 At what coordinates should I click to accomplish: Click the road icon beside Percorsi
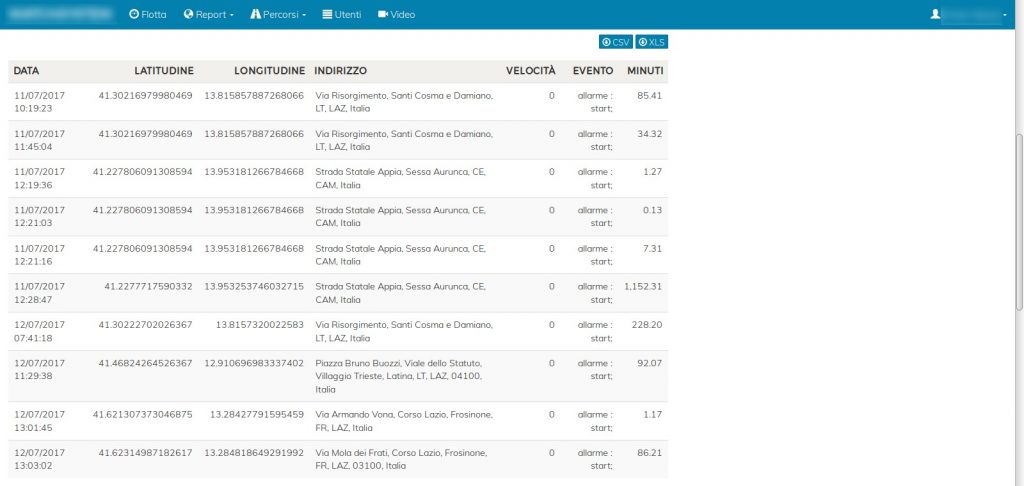255,15
